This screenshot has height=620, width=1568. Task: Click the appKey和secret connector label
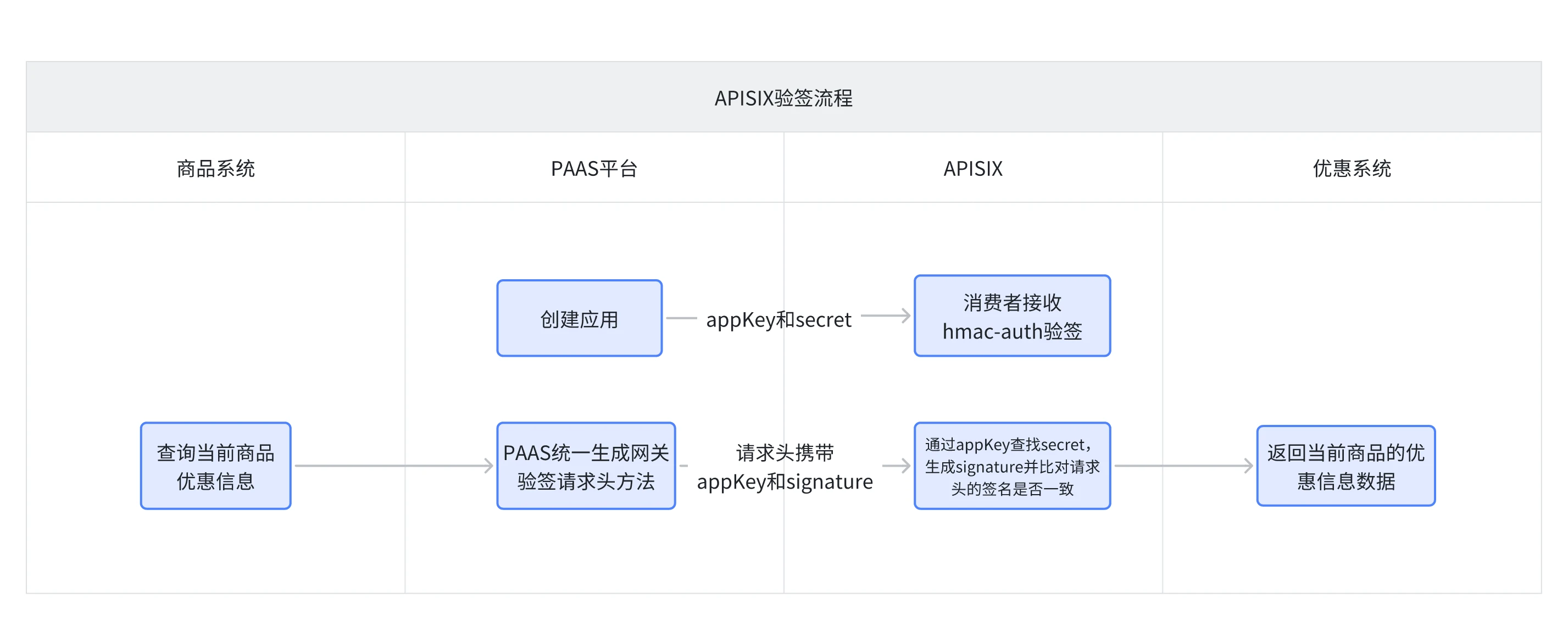click(779, 319)
